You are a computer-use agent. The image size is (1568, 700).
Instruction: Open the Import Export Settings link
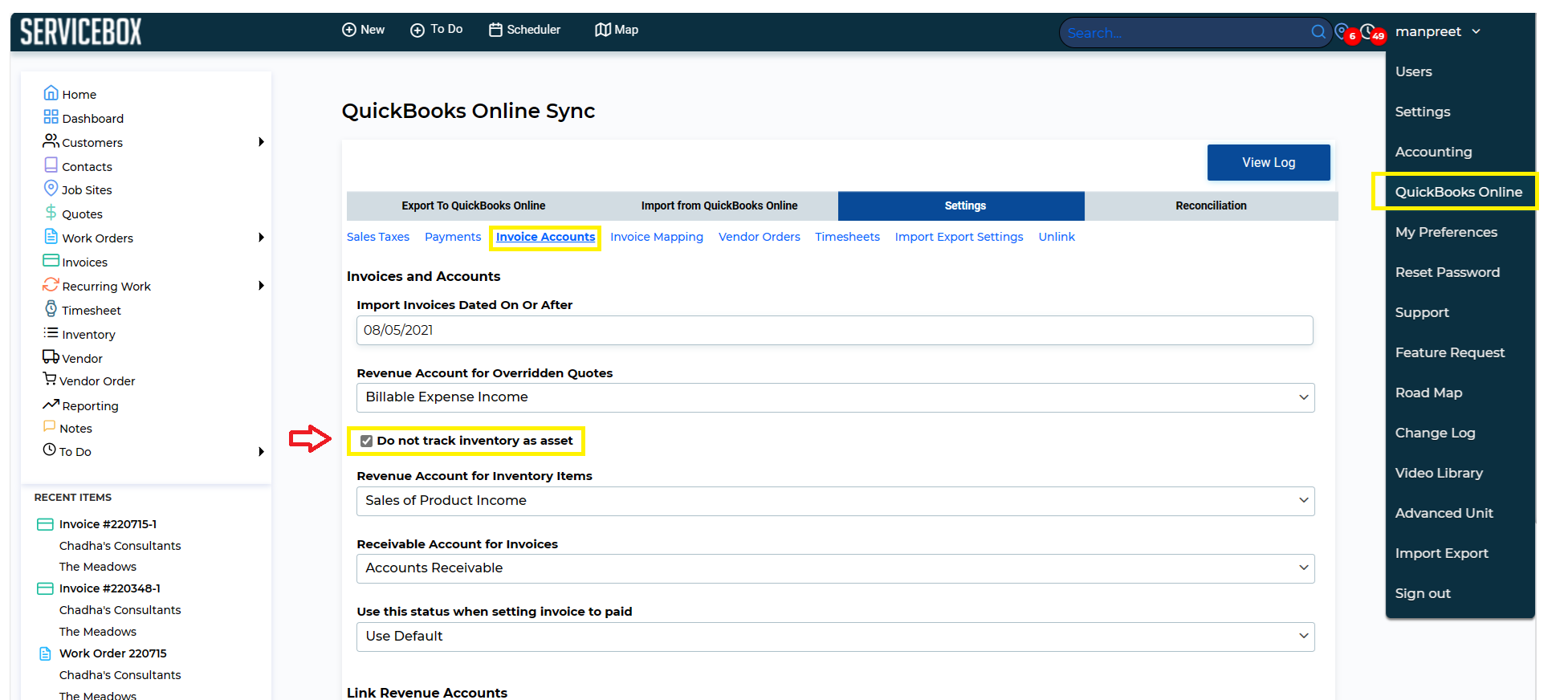(959, 237)
